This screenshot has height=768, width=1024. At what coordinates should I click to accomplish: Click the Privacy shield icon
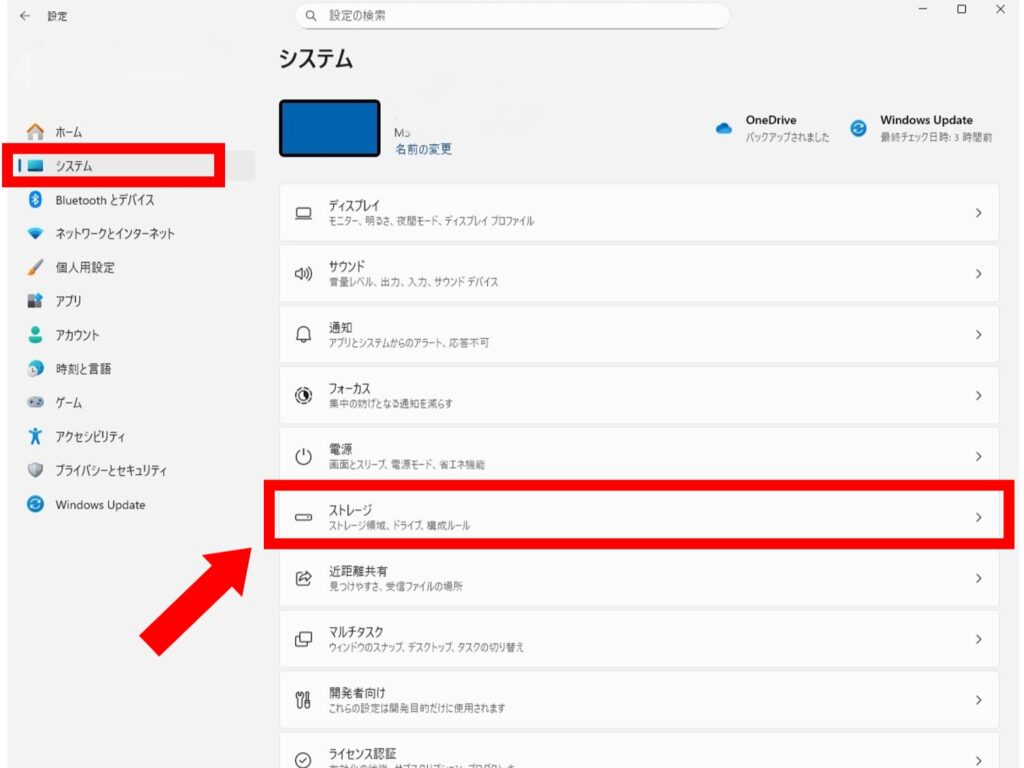[35, 470]
